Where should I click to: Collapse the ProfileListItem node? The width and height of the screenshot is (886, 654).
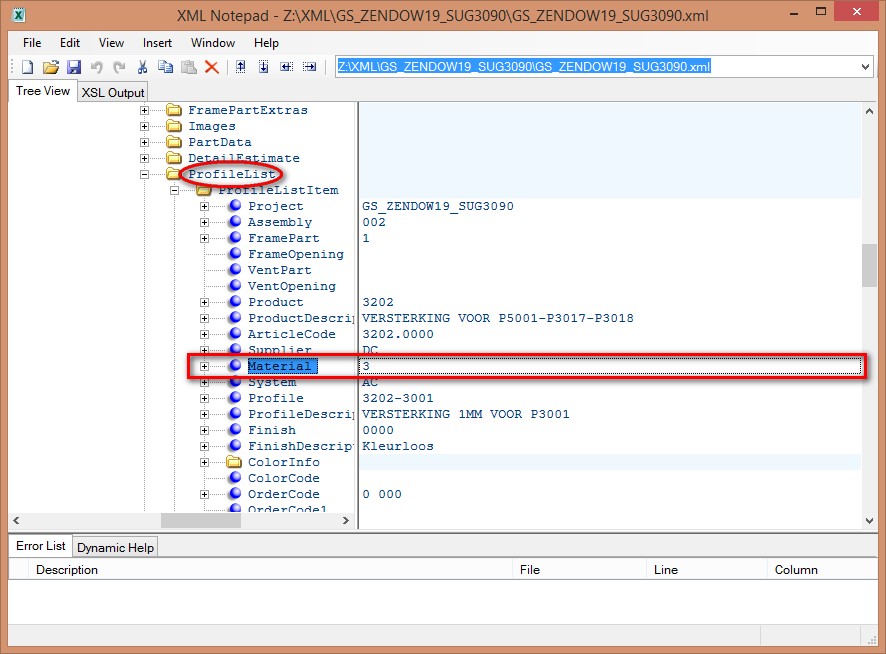175,190
